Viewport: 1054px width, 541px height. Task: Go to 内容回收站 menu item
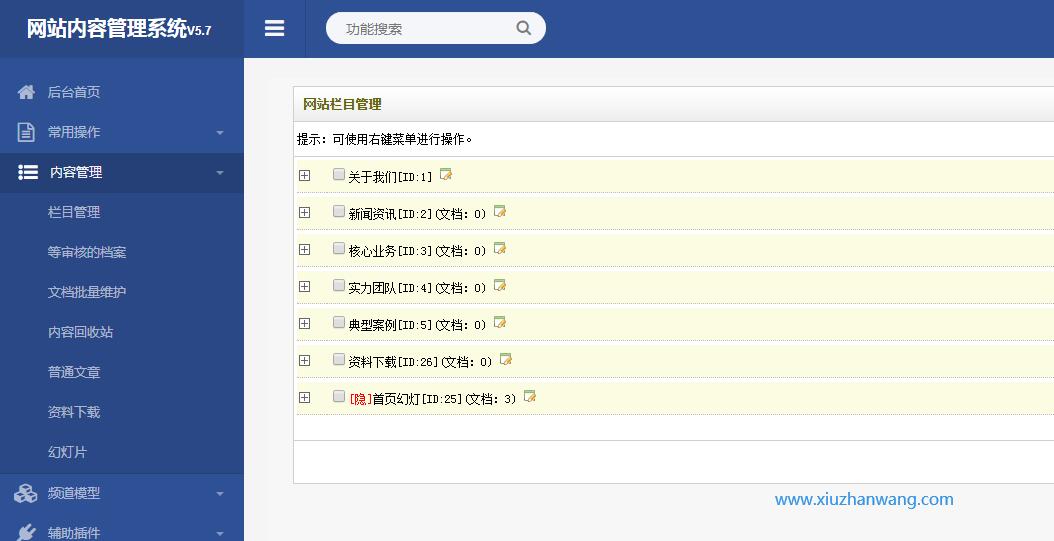[80, 332]
